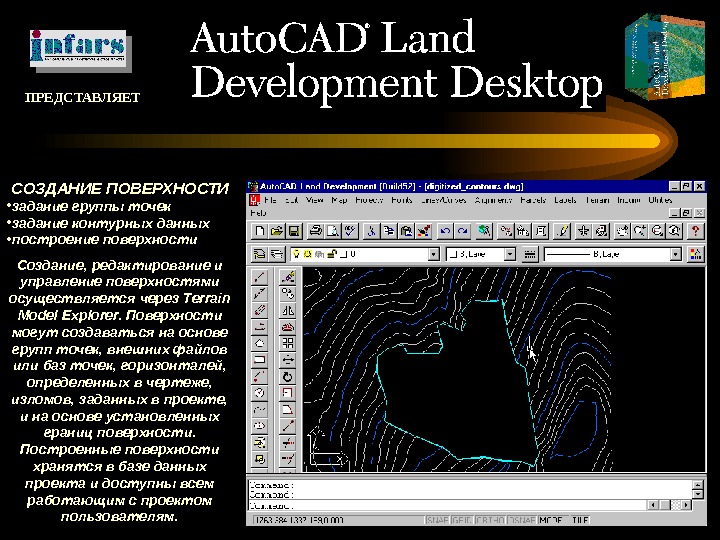Open the Terrain menu
The image size is (720, 540).
597,200
